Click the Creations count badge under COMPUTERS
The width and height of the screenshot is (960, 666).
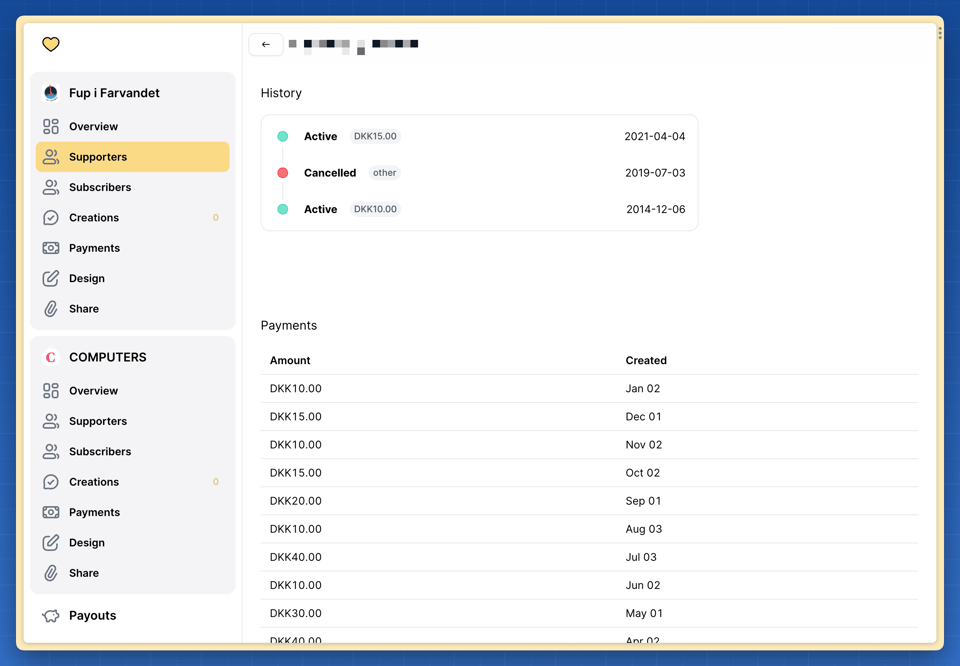216,482
